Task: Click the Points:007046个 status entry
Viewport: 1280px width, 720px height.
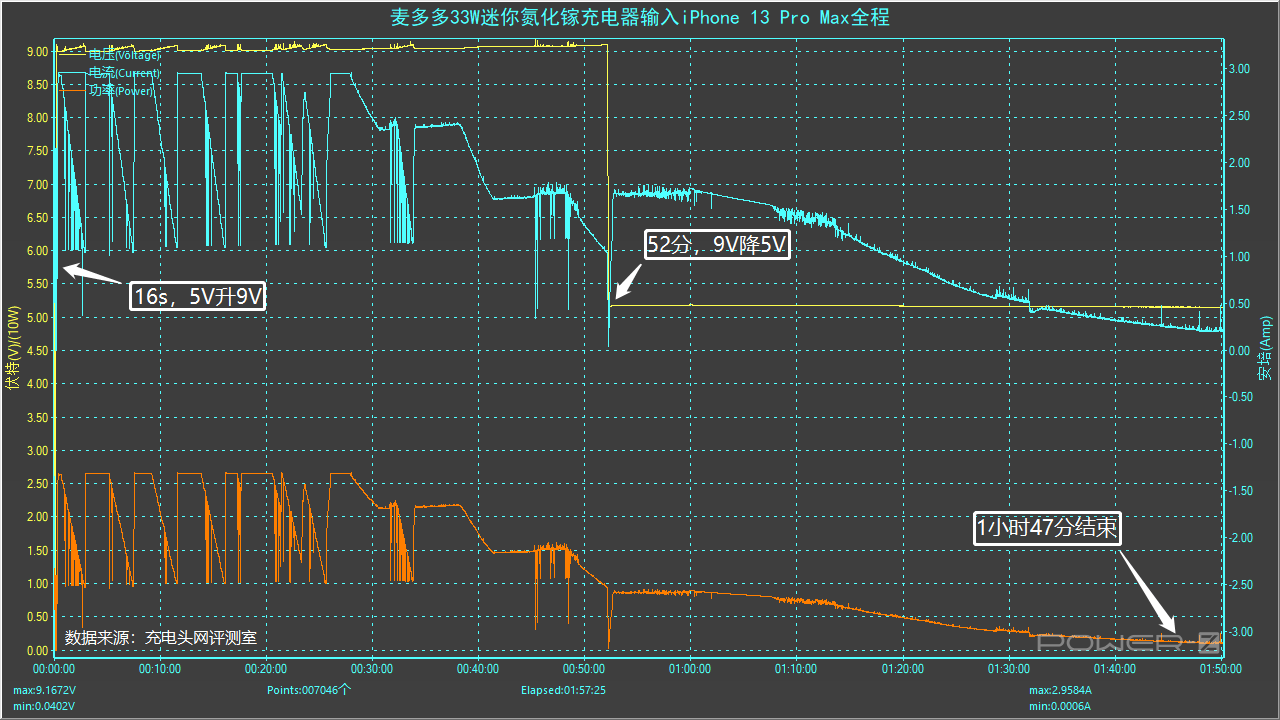Action: pyautogui.click(x=309, y=690)
